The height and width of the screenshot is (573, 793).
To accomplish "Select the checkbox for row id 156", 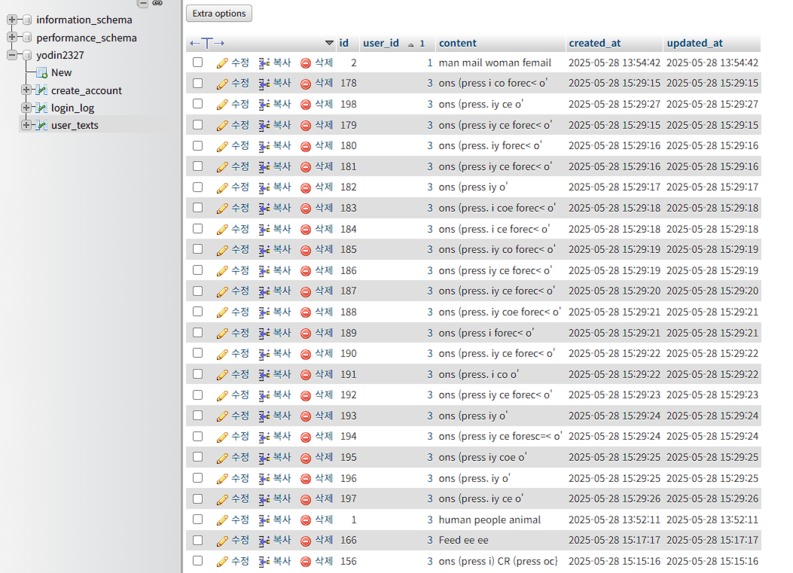I will [x=198, y=560].
